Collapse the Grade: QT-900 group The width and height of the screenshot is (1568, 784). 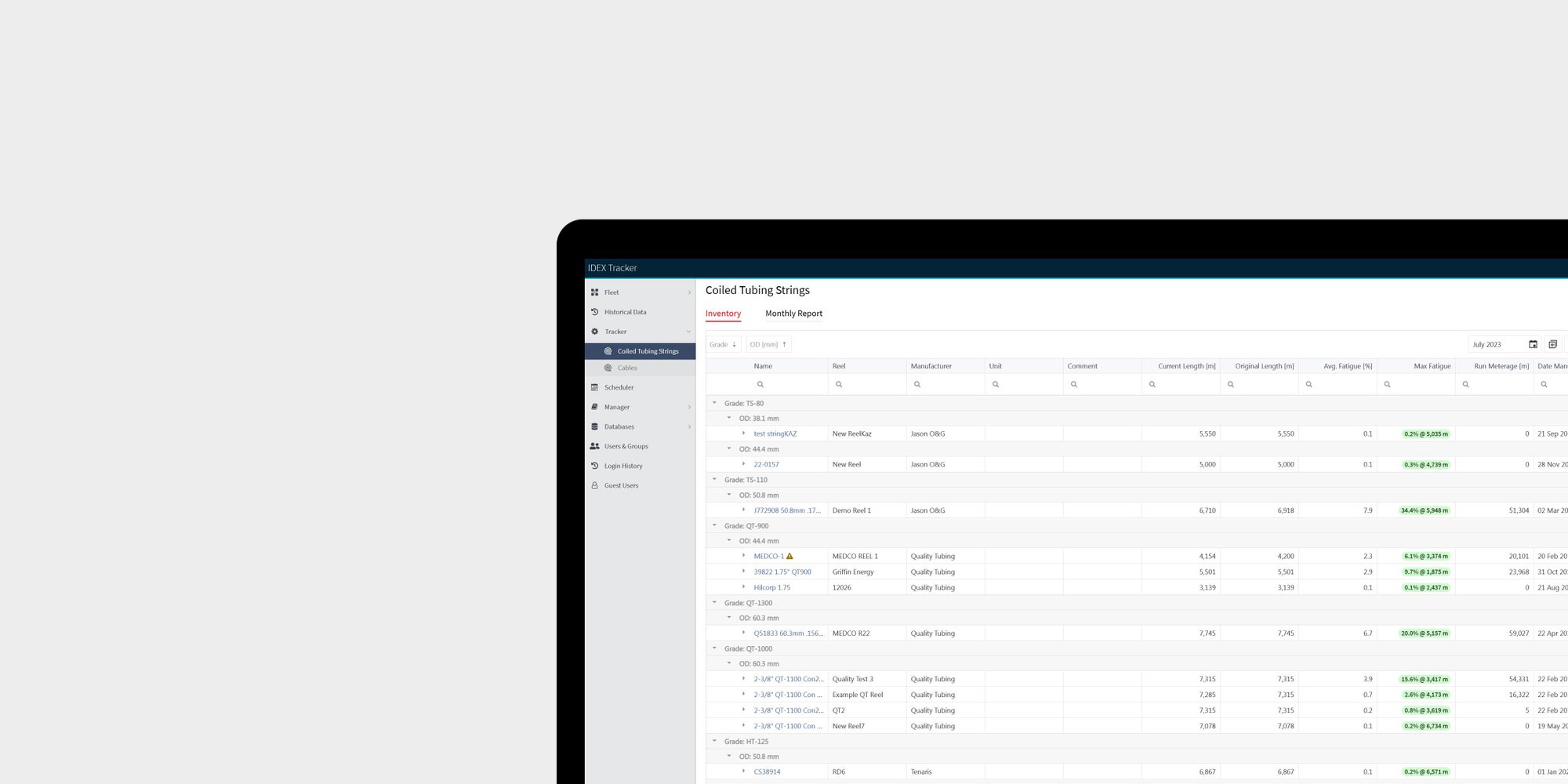(714, 525)
